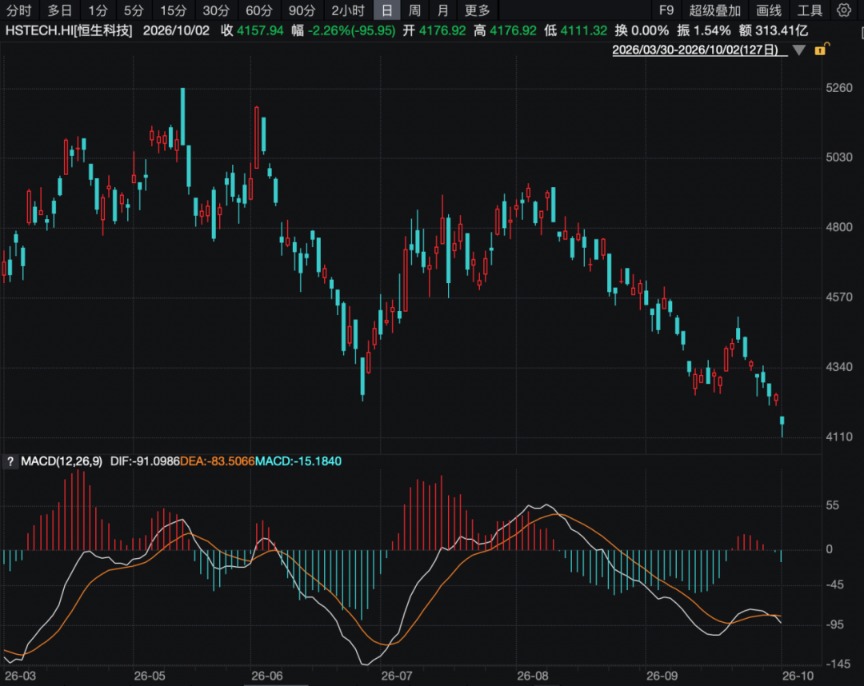Viewport: 864px width, 686px height.
Task: Click the low price 4111.32
Action: [584, 30]
